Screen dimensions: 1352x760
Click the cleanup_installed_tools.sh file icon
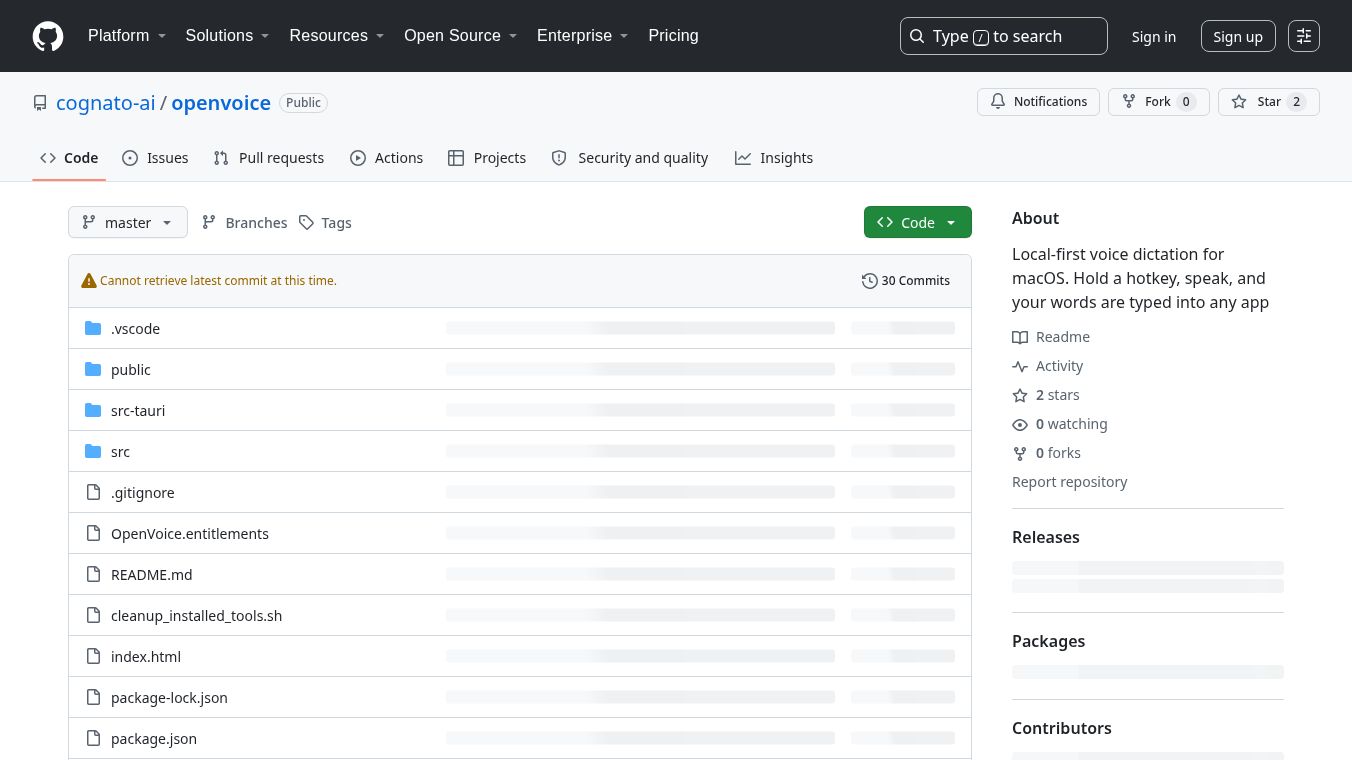pyautogui.click(x=93, y=615)
